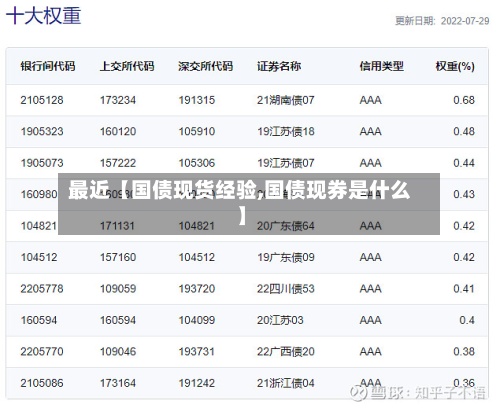Screen dimensions: 500x408
Task: Select interbank code 2105128
Action: (x=42, y=100)
